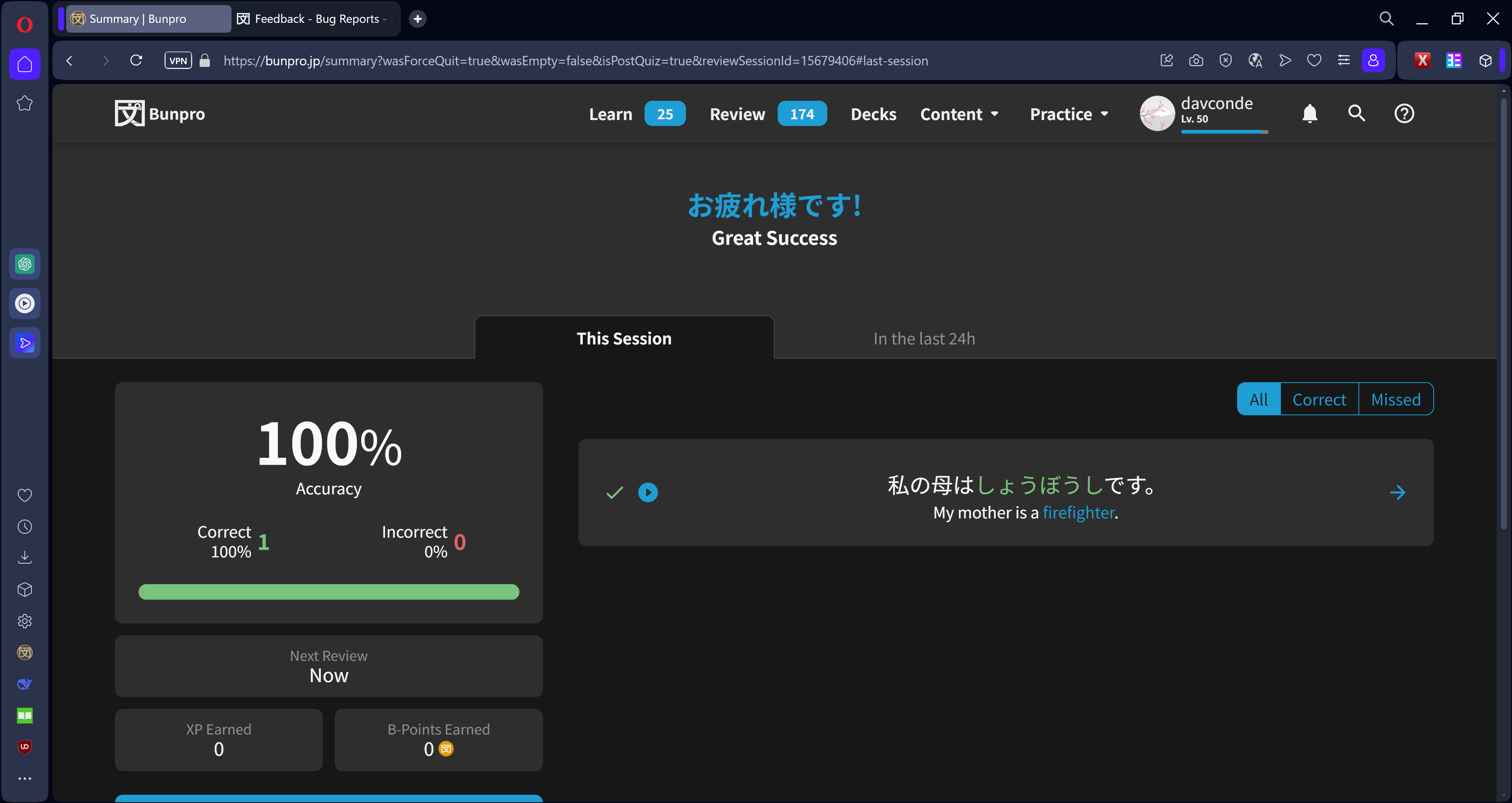Open the sidebar heart favorites icon
This screenshot has height=803, width=1512.
click(x=25, y=496)
